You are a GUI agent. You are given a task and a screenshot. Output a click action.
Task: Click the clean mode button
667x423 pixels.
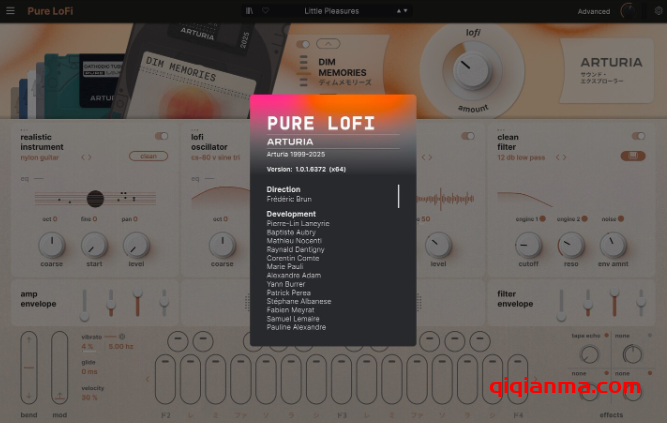tap(148, 156)
